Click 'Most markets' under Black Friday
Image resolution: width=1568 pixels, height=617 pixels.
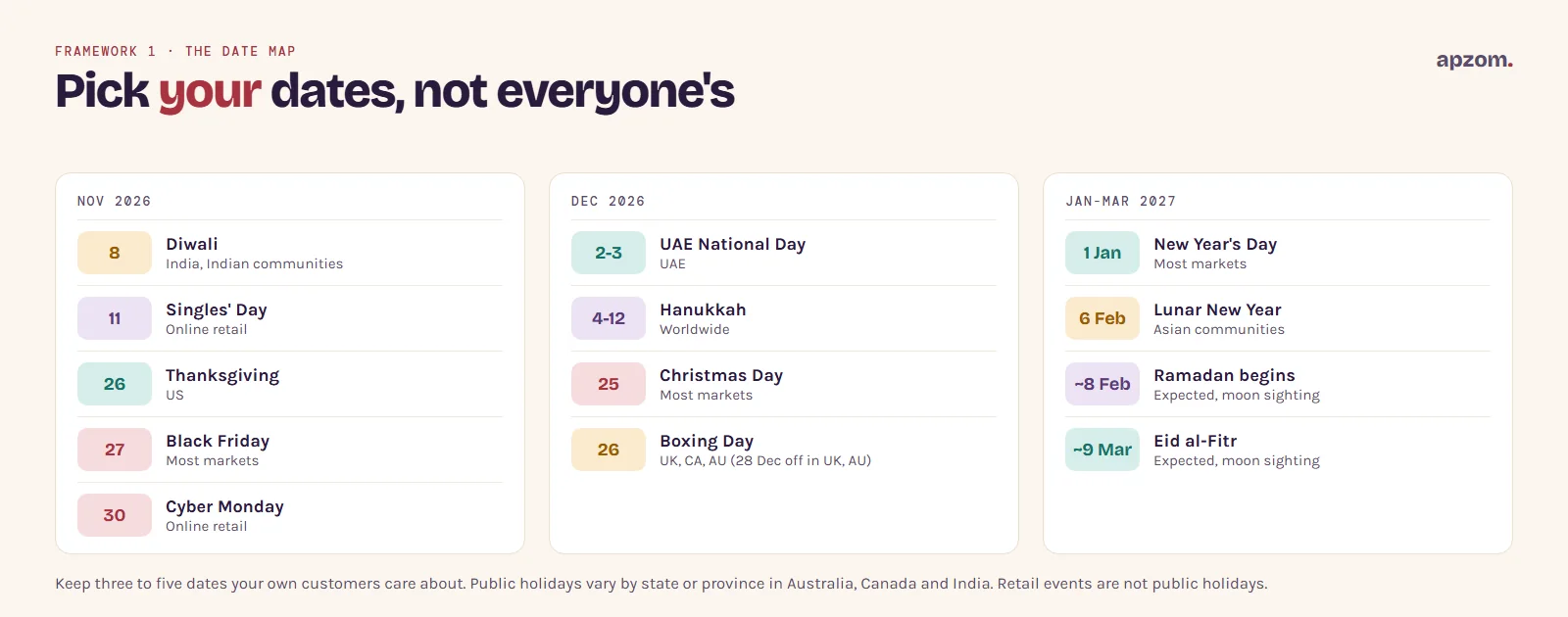point(213,460)
